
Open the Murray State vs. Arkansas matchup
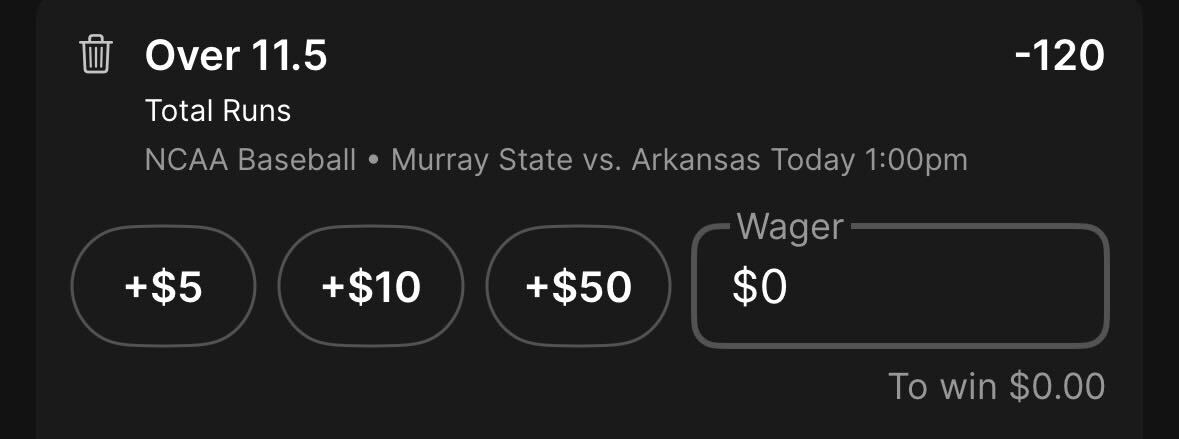click(x=575, y=160)
